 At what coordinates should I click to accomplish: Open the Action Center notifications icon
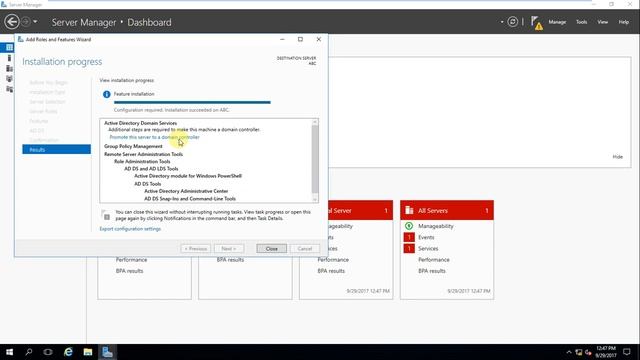pyautogui.click(x=627, y=352)
